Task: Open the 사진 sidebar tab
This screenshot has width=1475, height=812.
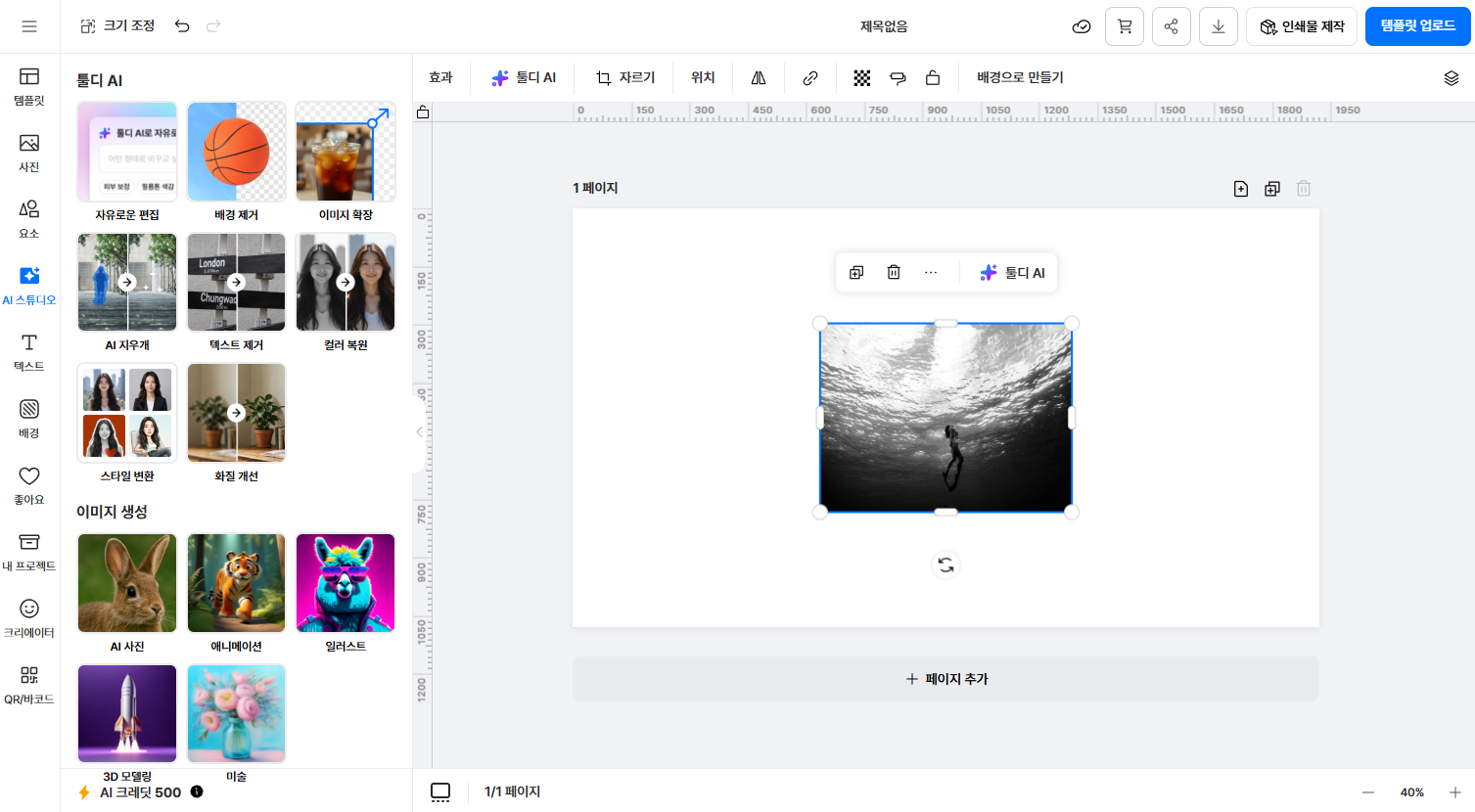Action: tap(29, 153)
